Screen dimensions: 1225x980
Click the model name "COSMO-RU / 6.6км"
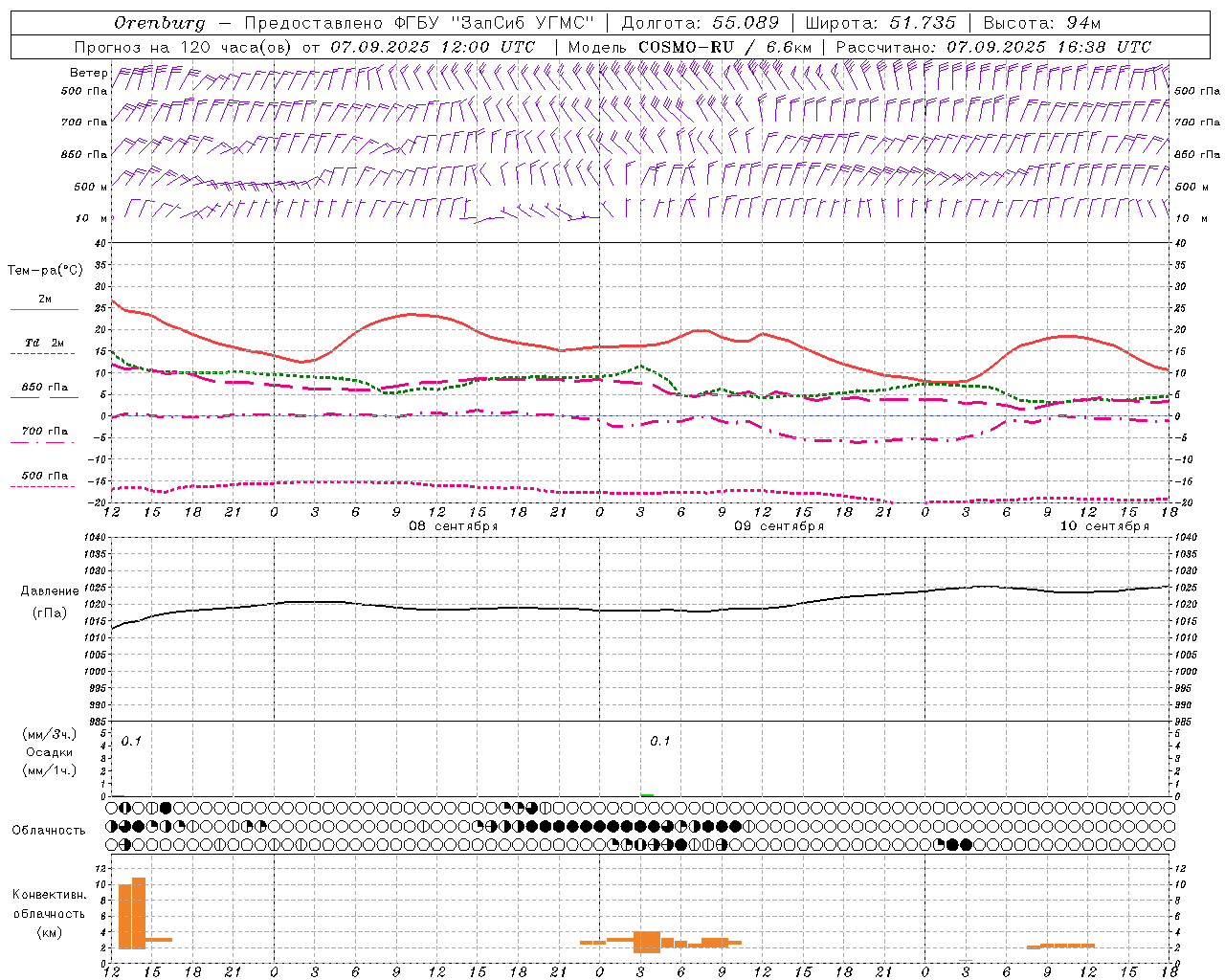[x=725, y=47]
